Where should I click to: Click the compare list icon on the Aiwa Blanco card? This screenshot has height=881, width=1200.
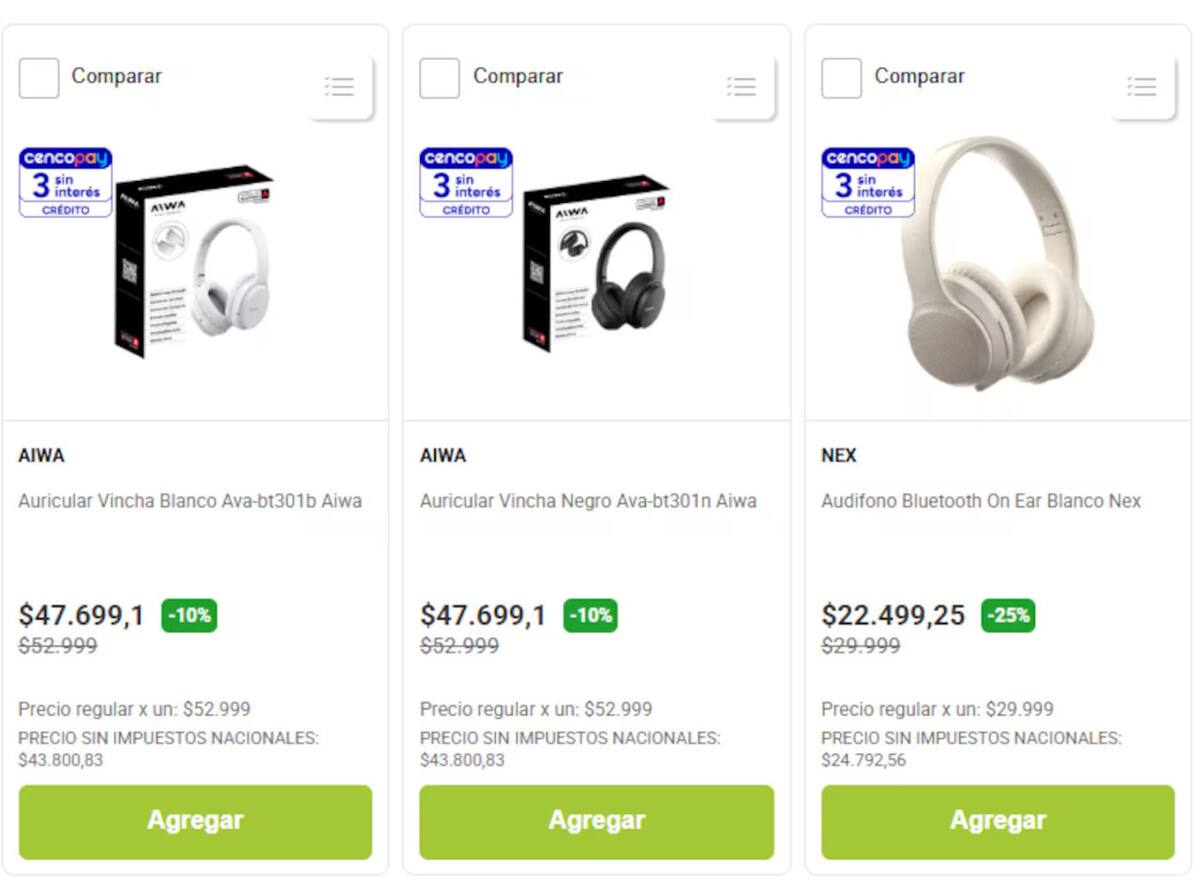tap(340, 87)
